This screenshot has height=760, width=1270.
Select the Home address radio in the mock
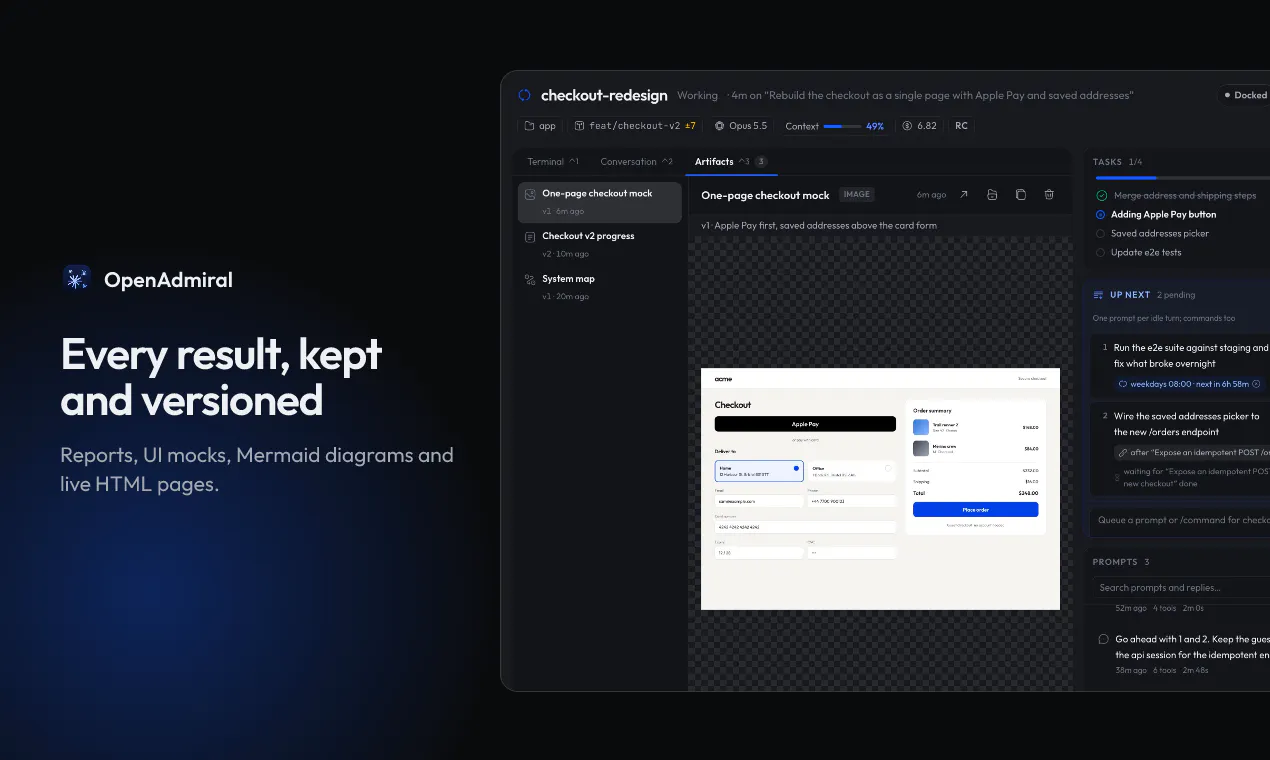click(x=796, y=468)
